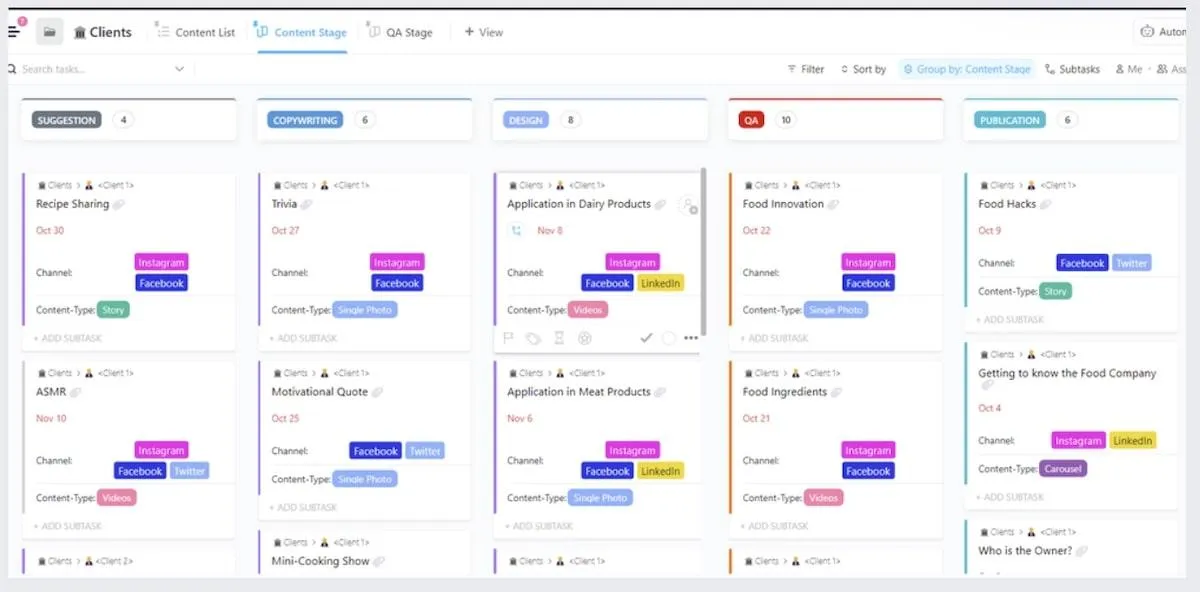
Task: Open attachment clip on Dairy Products card
Action: pos(660,204)
